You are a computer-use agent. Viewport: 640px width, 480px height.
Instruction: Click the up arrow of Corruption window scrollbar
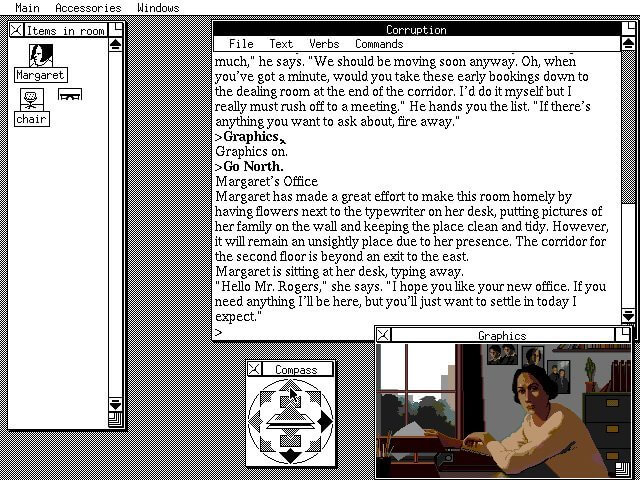point(628,43)
